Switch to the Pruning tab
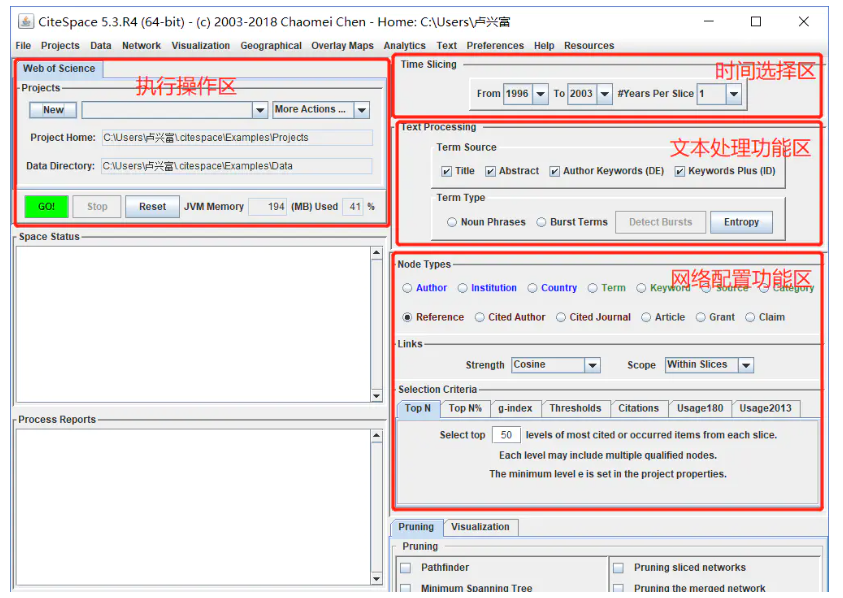 click(x=416, y=528)
